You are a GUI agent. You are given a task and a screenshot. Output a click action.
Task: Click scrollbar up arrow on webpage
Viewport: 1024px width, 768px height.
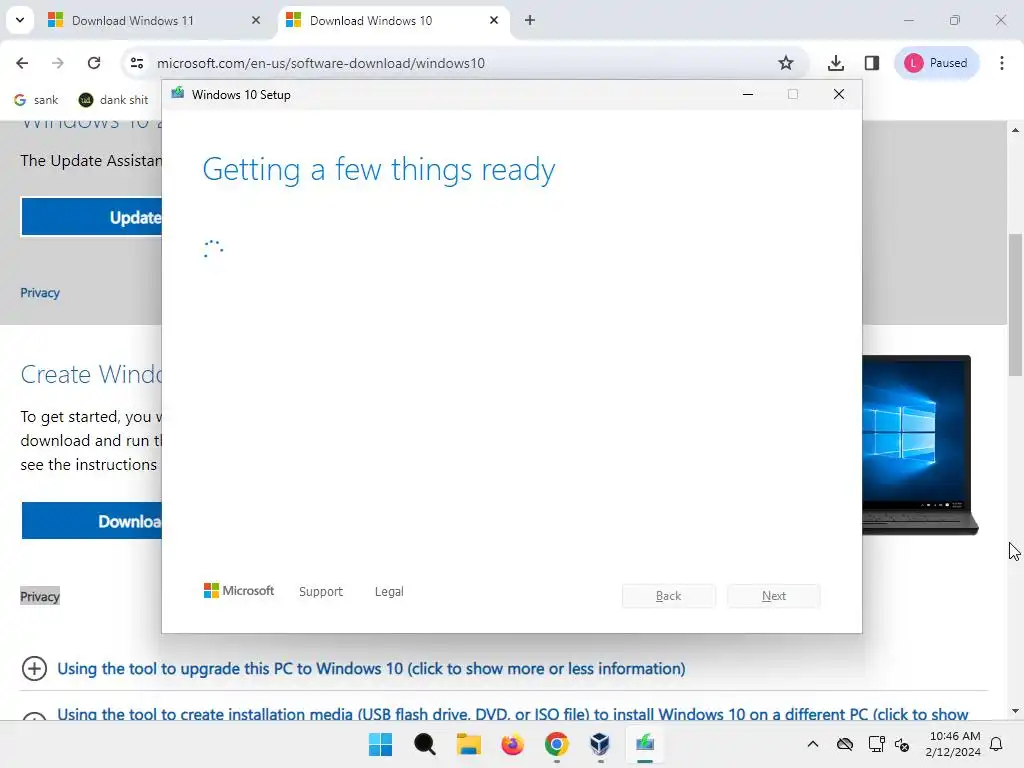click(x=1015, y=130)
